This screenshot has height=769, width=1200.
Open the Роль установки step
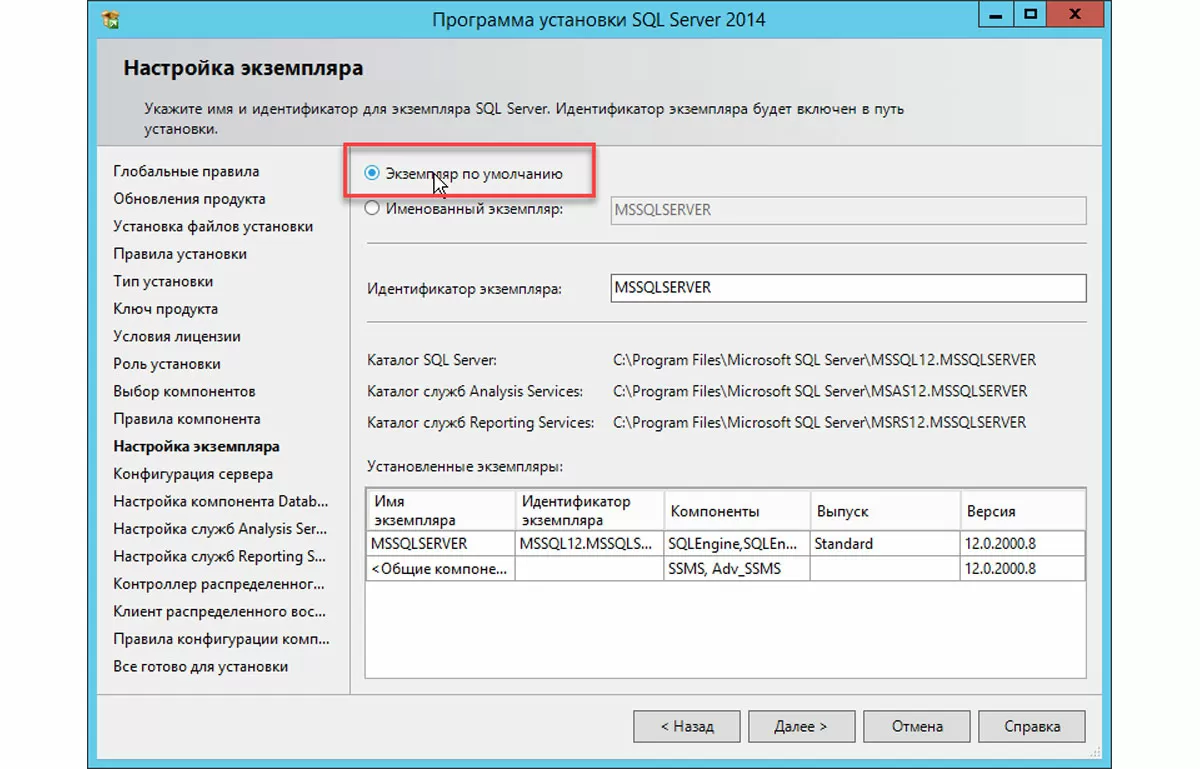(x=167, y=364)
